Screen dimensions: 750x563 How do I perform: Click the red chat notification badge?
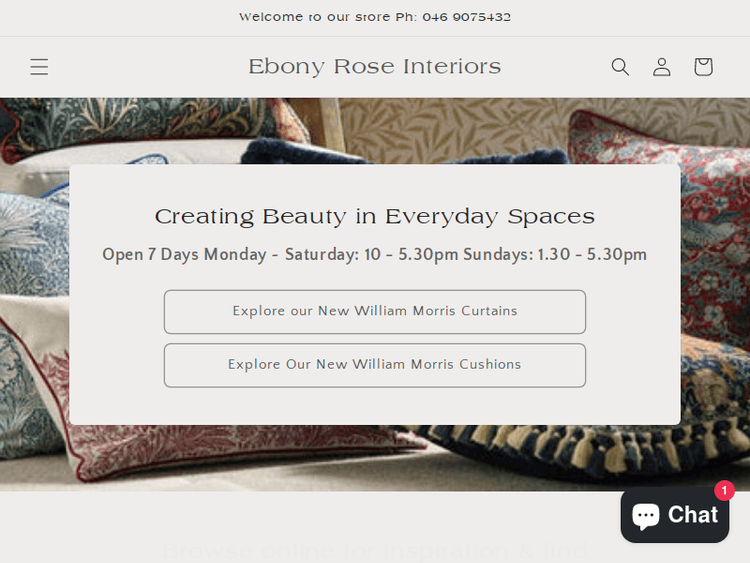point(724,491)
